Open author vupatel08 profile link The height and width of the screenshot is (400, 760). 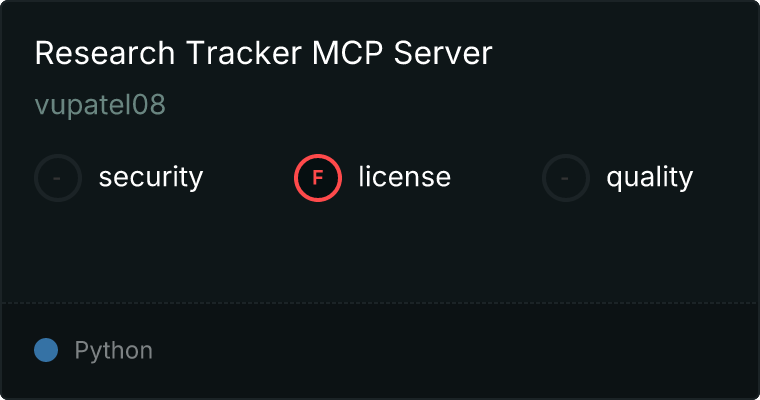tap(100, 105)
